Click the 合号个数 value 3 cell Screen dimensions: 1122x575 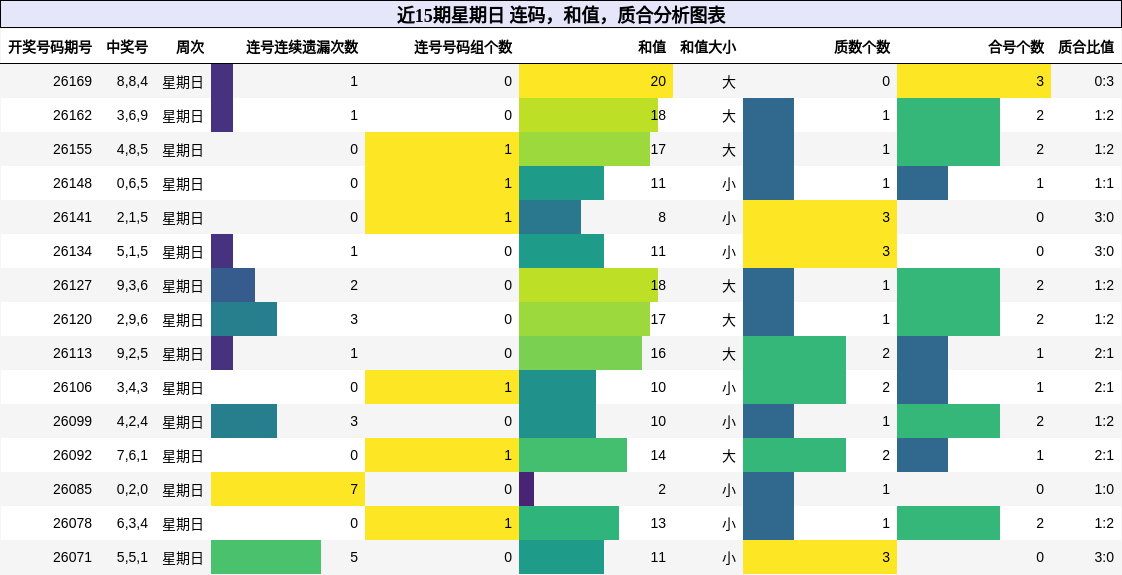click(974, 82)
